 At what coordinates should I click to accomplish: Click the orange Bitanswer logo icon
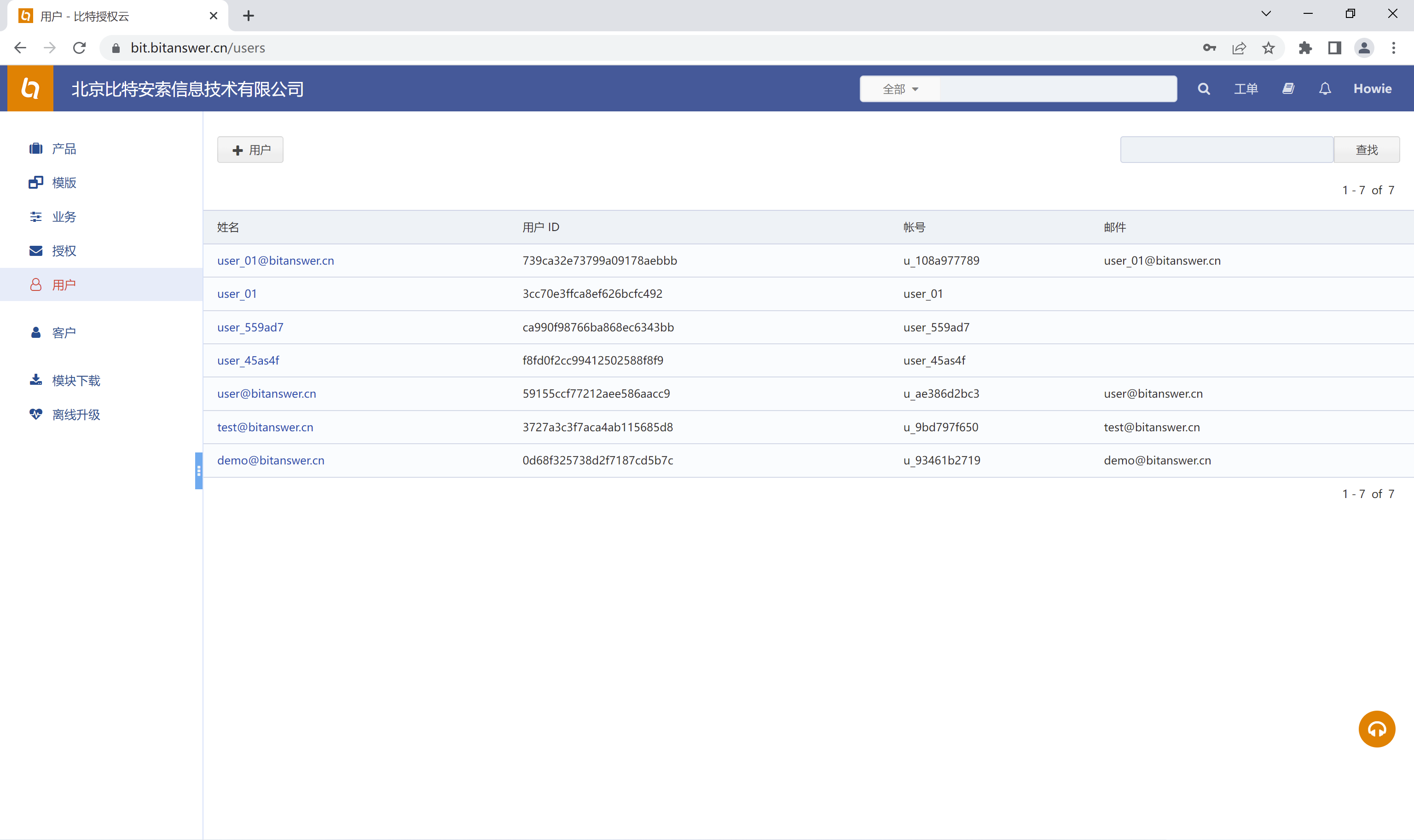tap(30, 89)
